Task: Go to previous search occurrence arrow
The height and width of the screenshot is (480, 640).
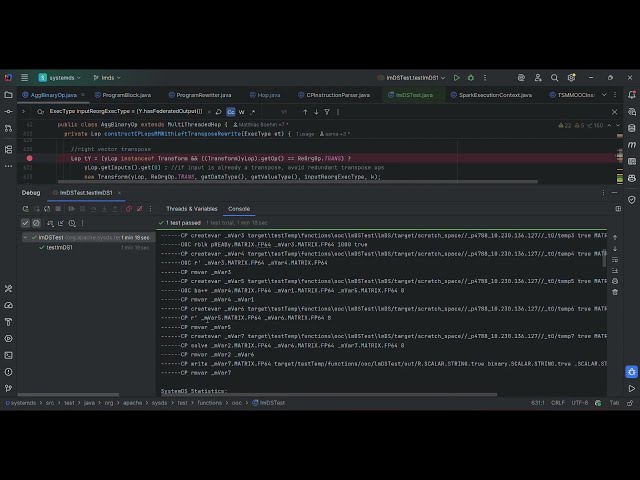Action: (305, 112)
